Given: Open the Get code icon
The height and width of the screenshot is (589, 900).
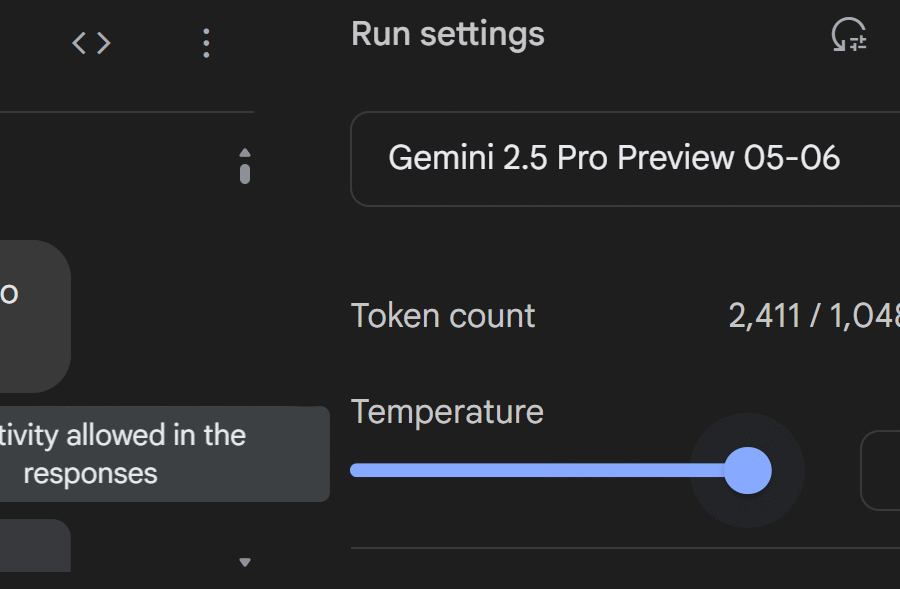Looking at the screenshot, I should point(91,43).
